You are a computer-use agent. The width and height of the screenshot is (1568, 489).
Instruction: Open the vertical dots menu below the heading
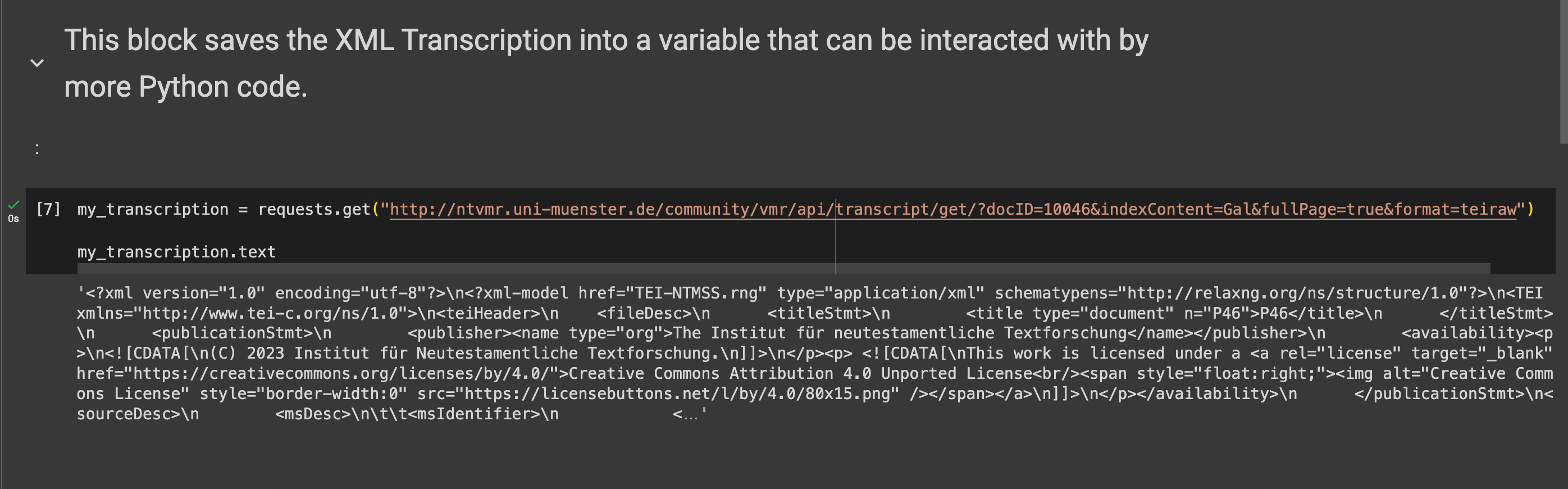pyautogui.click(x=37, y=148)
